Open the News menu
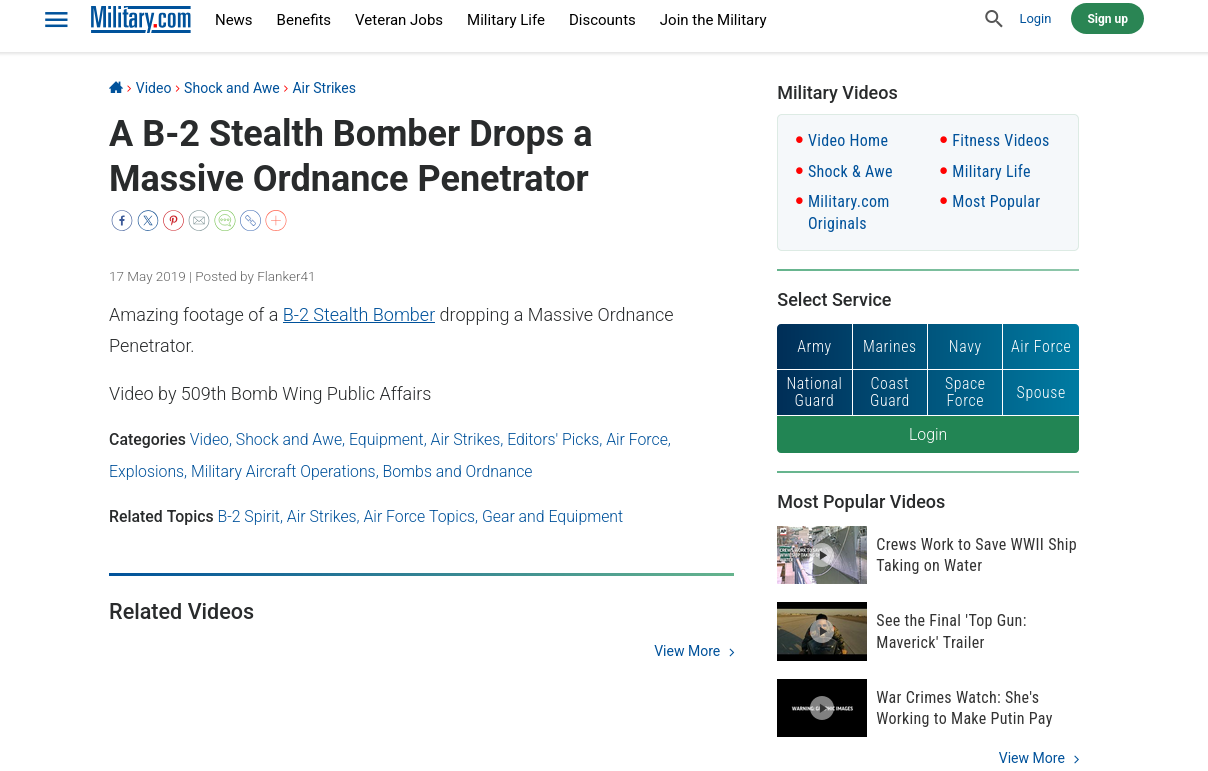Viewport: 1208px width, 771px height. (x=234, y=20)
